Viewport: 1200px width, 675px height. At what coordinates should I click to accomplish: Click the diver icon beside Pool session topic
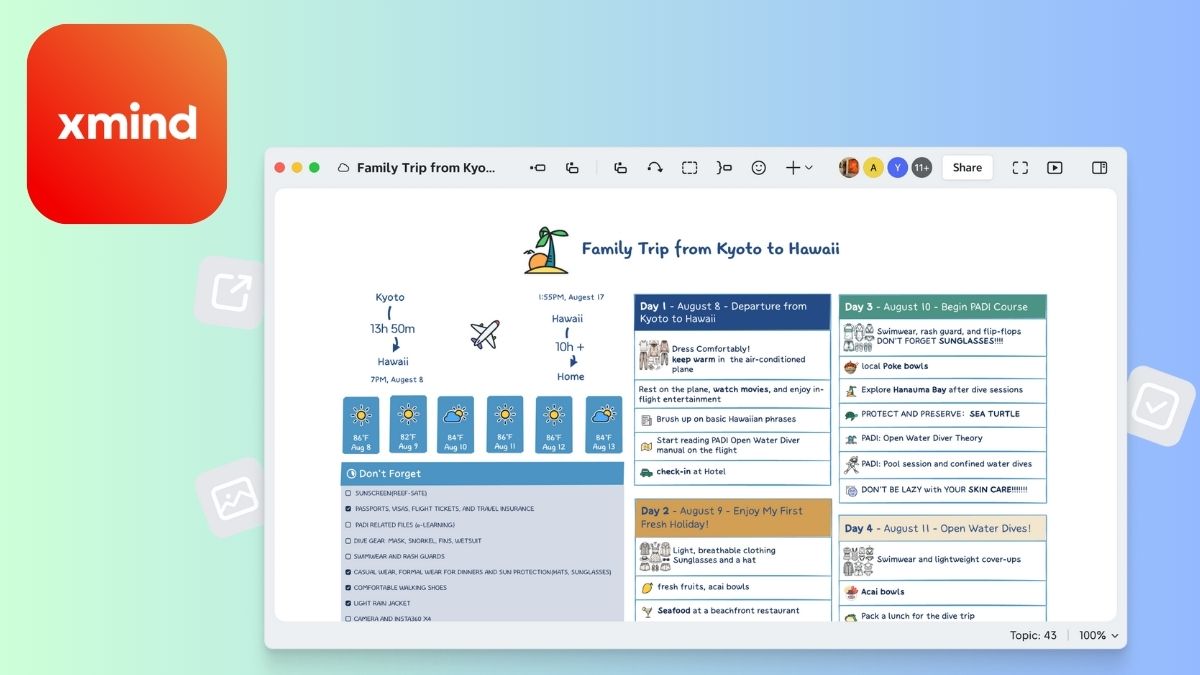coord(851,464)
